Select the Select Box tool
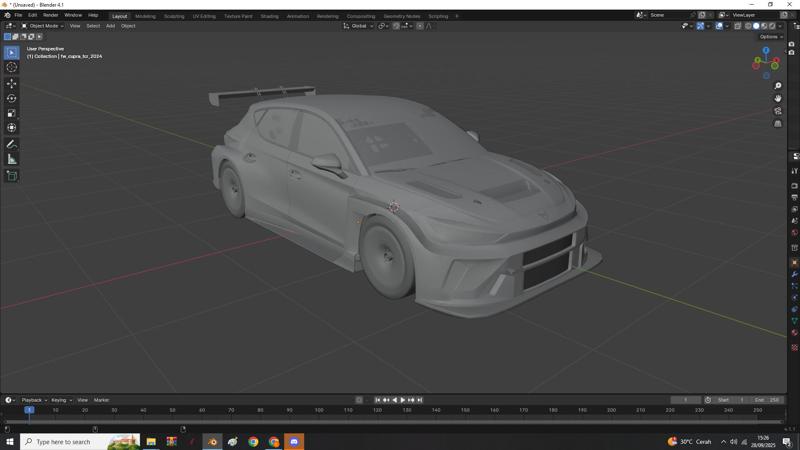Image resolution: width=800 pixels, height=450 pixels. pyautogui.click(x=12, y=53)
